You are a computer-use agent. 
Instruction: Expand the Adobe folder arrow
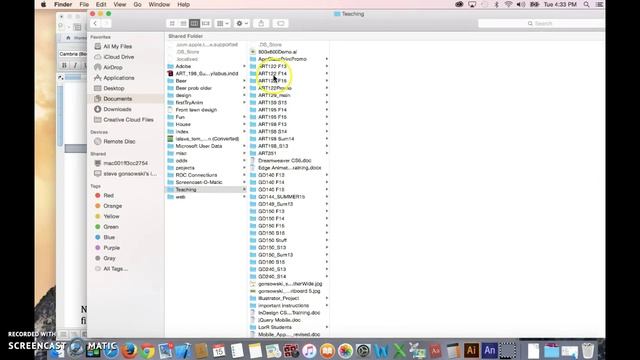click(x=244, y=66)
